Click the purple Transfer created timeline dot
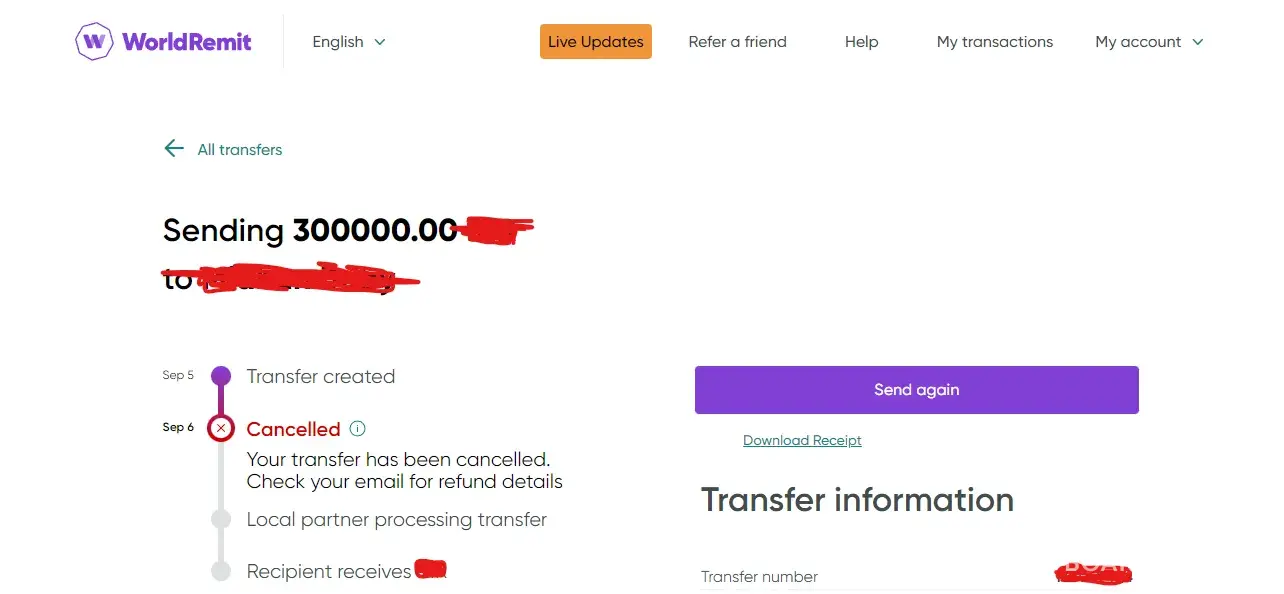 pos(221,377)
